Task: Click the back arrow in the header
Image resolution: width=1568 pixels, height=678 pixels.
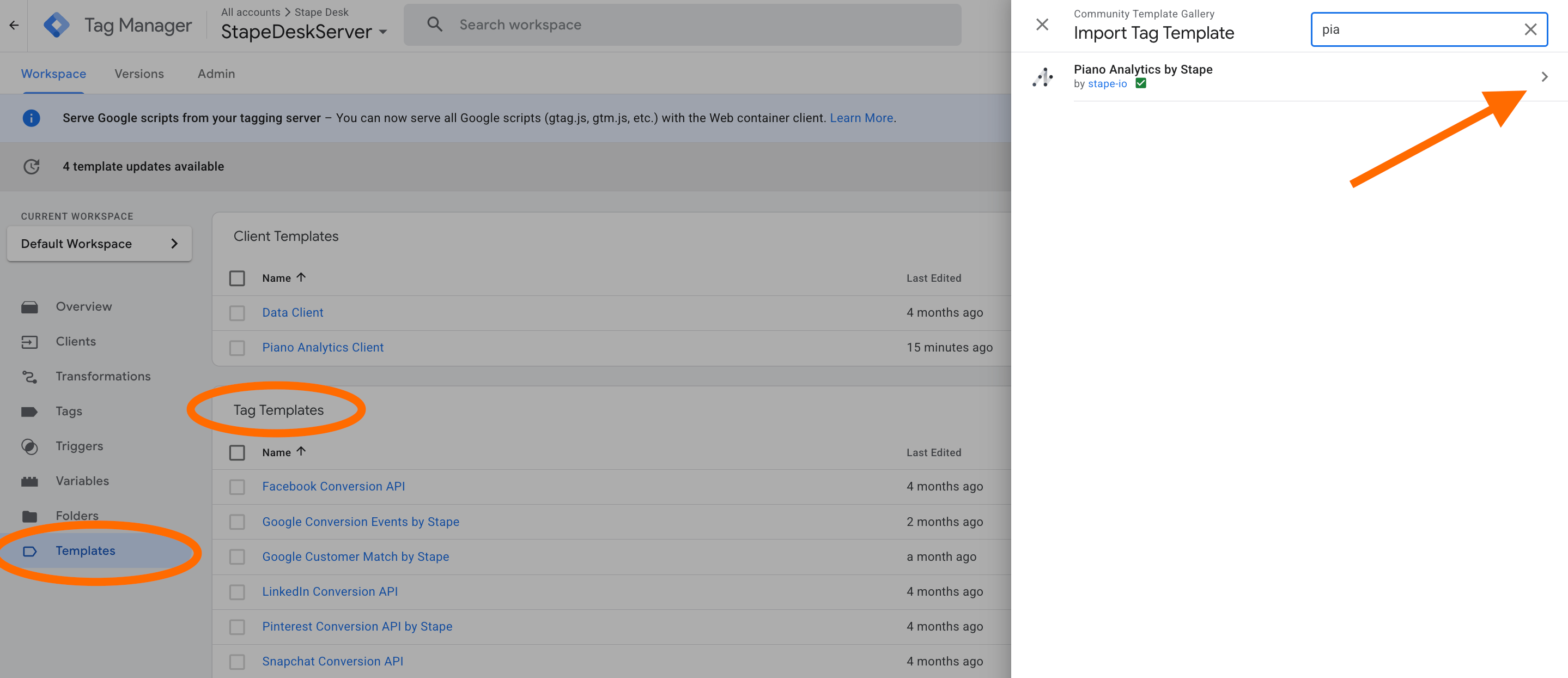Action: point(14,25)
